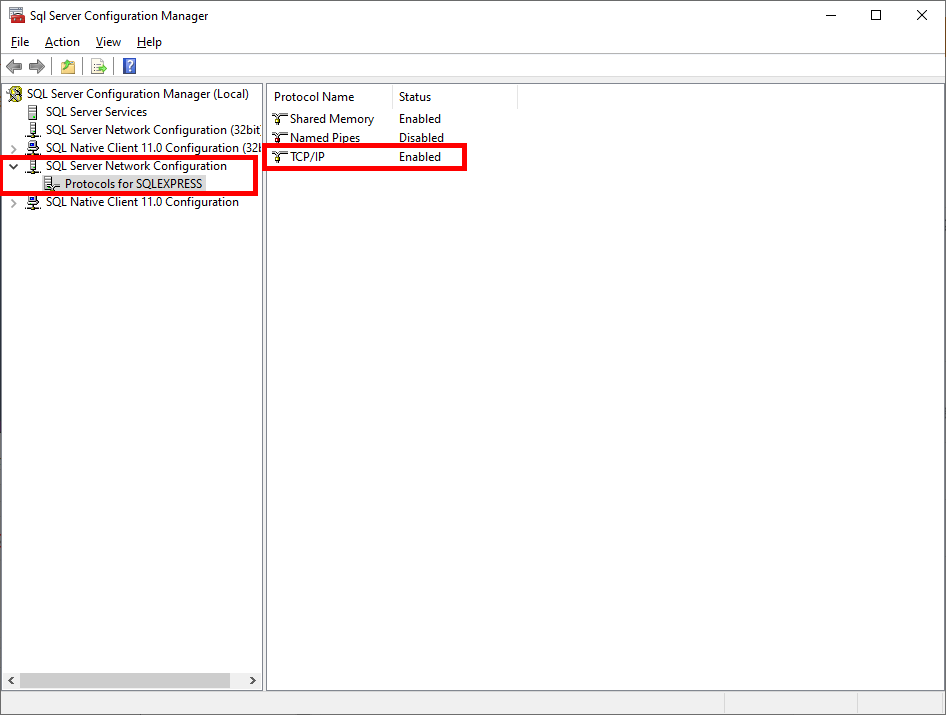Click the Shared Memory protocol icon
This screenshot has height=715, width=946.
(x=279, y=119)
